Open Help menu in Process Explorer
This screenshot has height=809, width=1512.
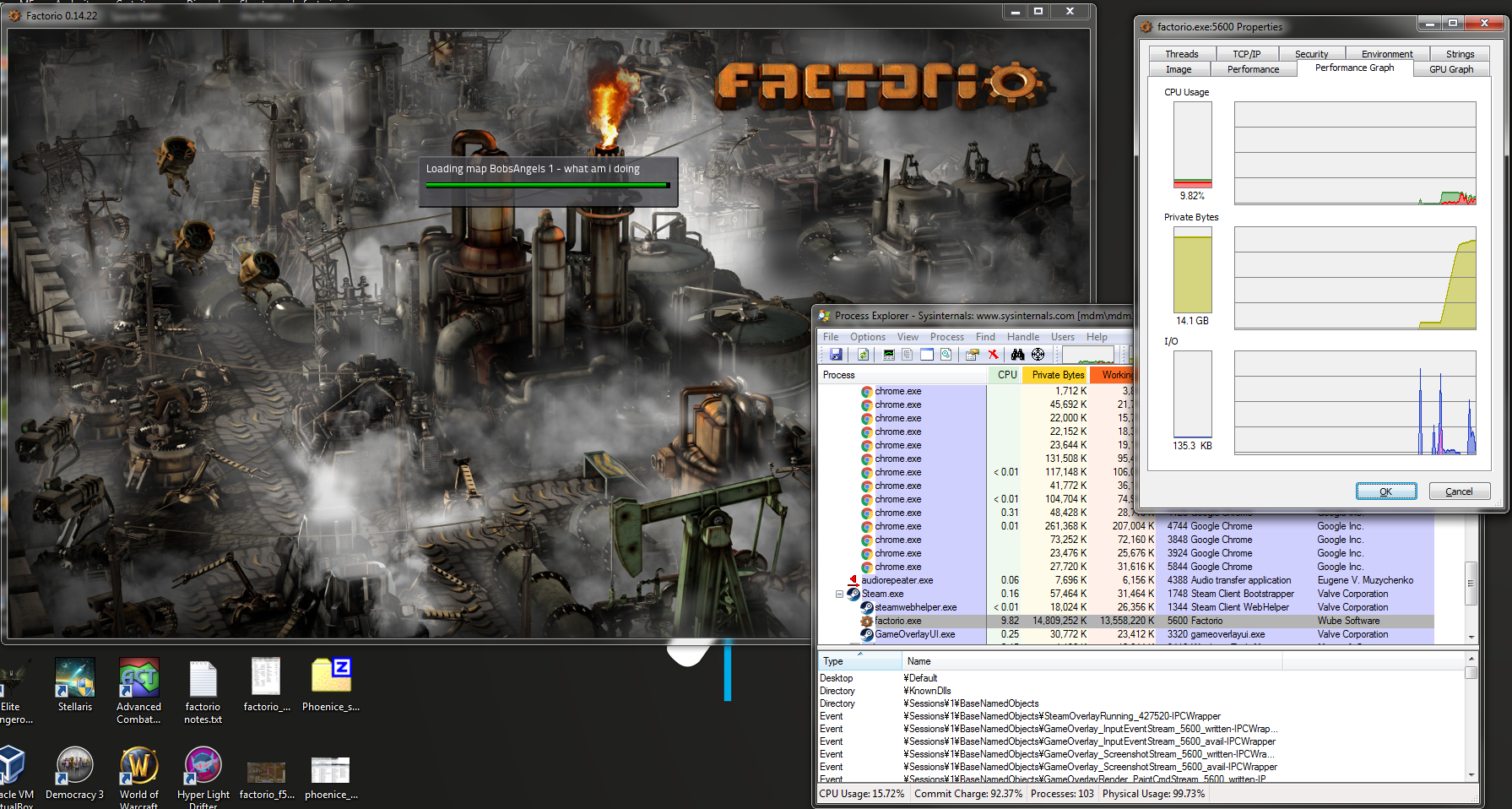1097,337
